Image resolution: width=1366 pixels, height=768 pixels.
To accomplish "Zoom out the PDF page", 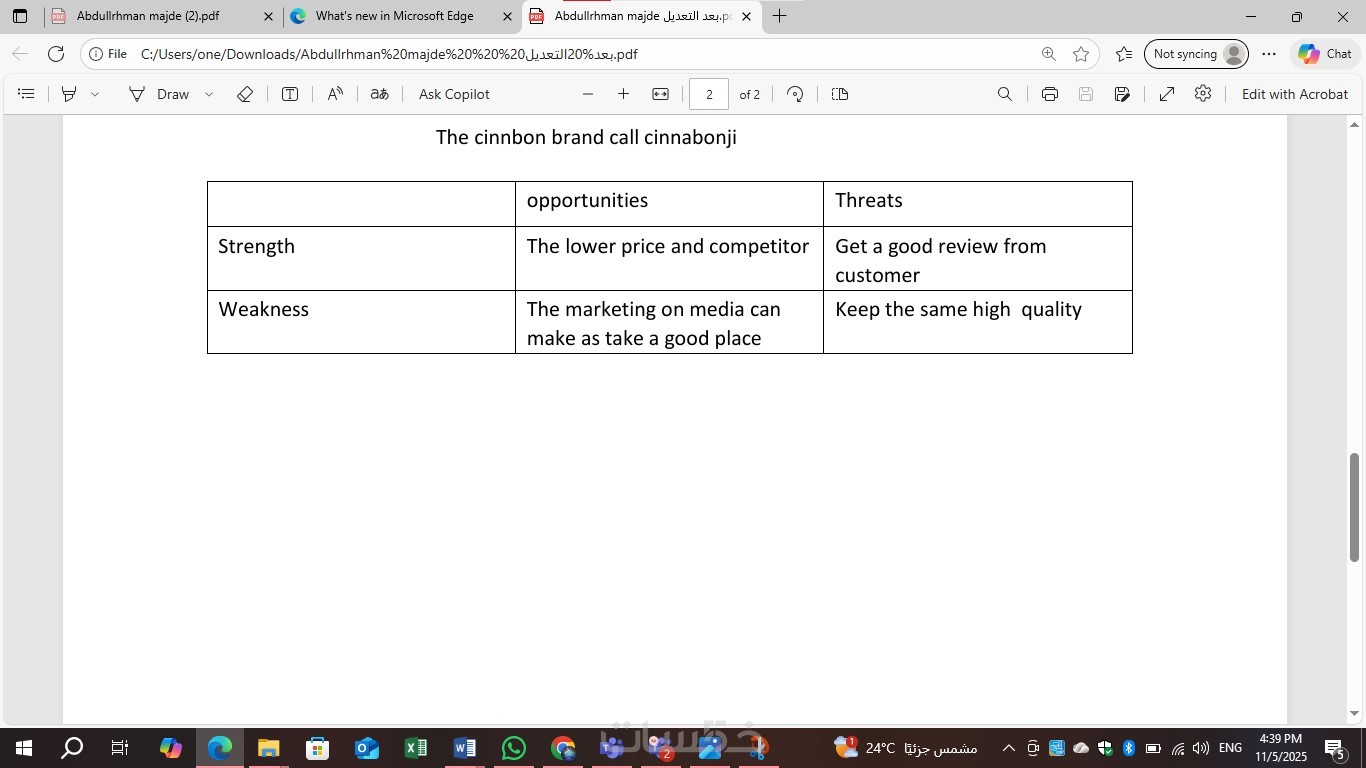I will [x=588, y=94].
